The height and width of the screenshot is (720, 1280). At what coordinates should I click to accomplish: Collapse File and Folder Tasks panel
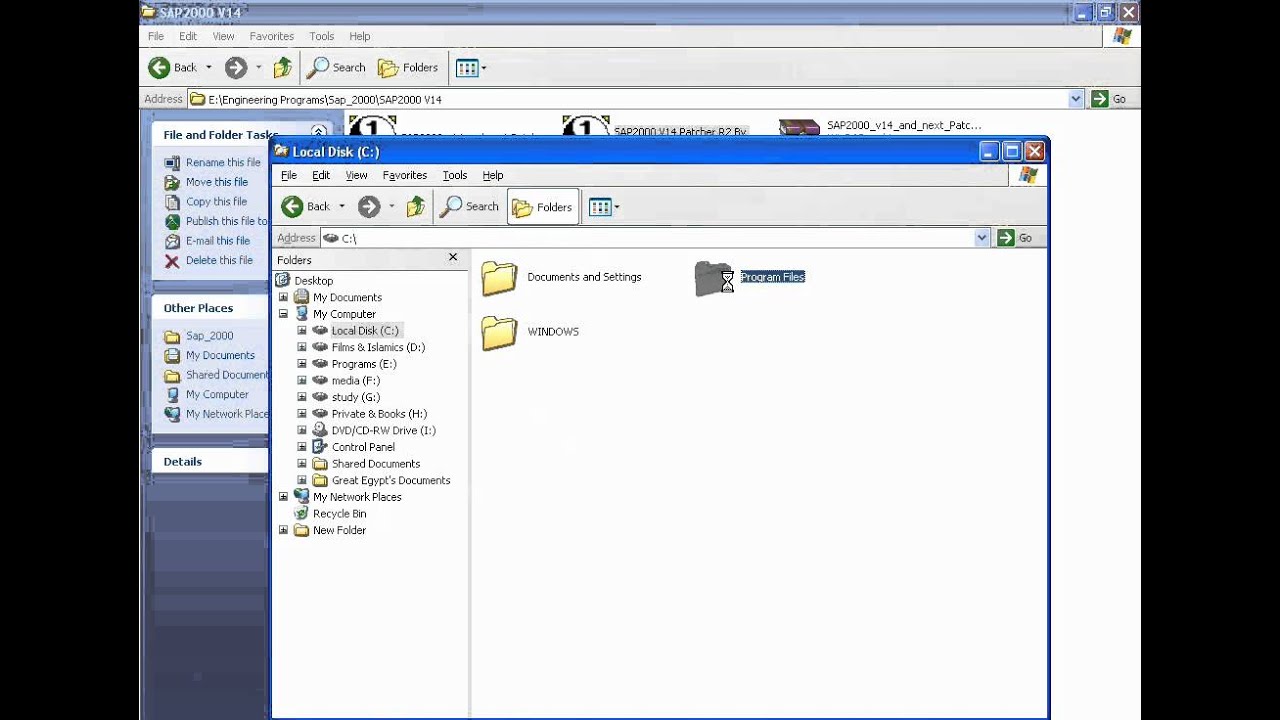pyautogui.click(x=318, y=132)
